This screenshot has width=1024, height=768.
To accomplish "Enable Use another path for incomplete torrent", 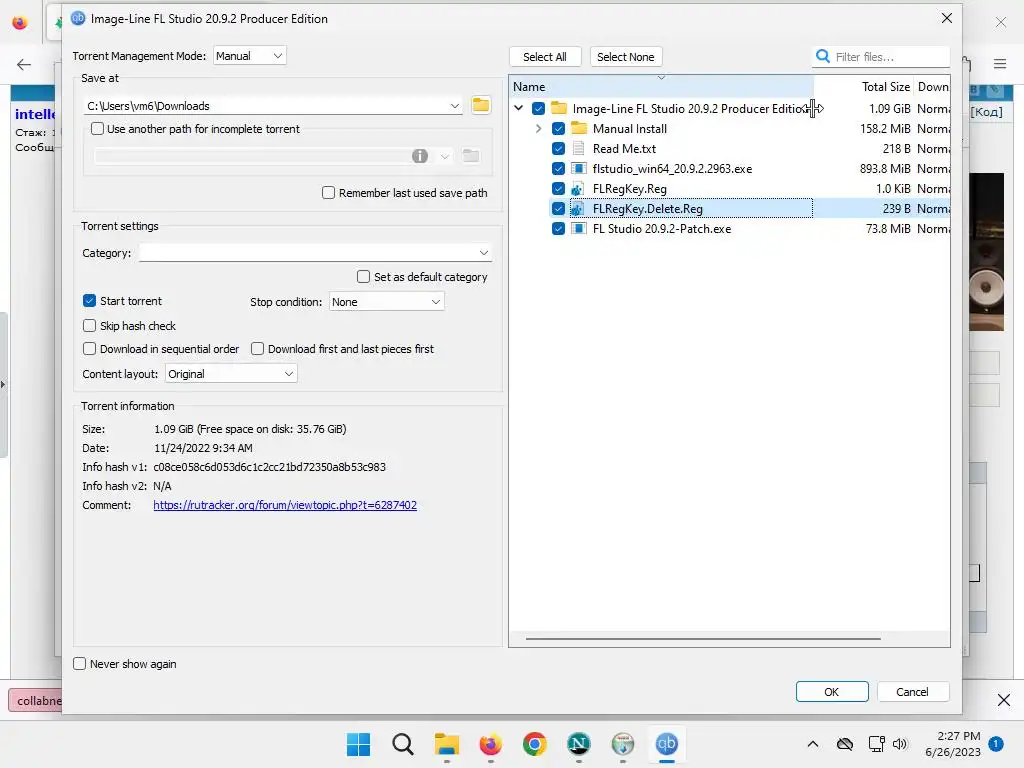I will [x=97, y=129].
